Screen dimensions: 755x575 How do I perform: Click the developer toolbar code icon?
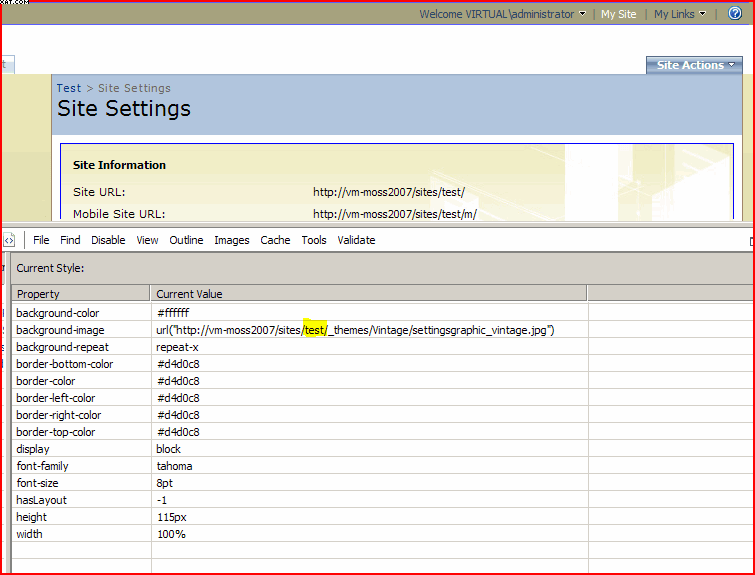(9, 240)
